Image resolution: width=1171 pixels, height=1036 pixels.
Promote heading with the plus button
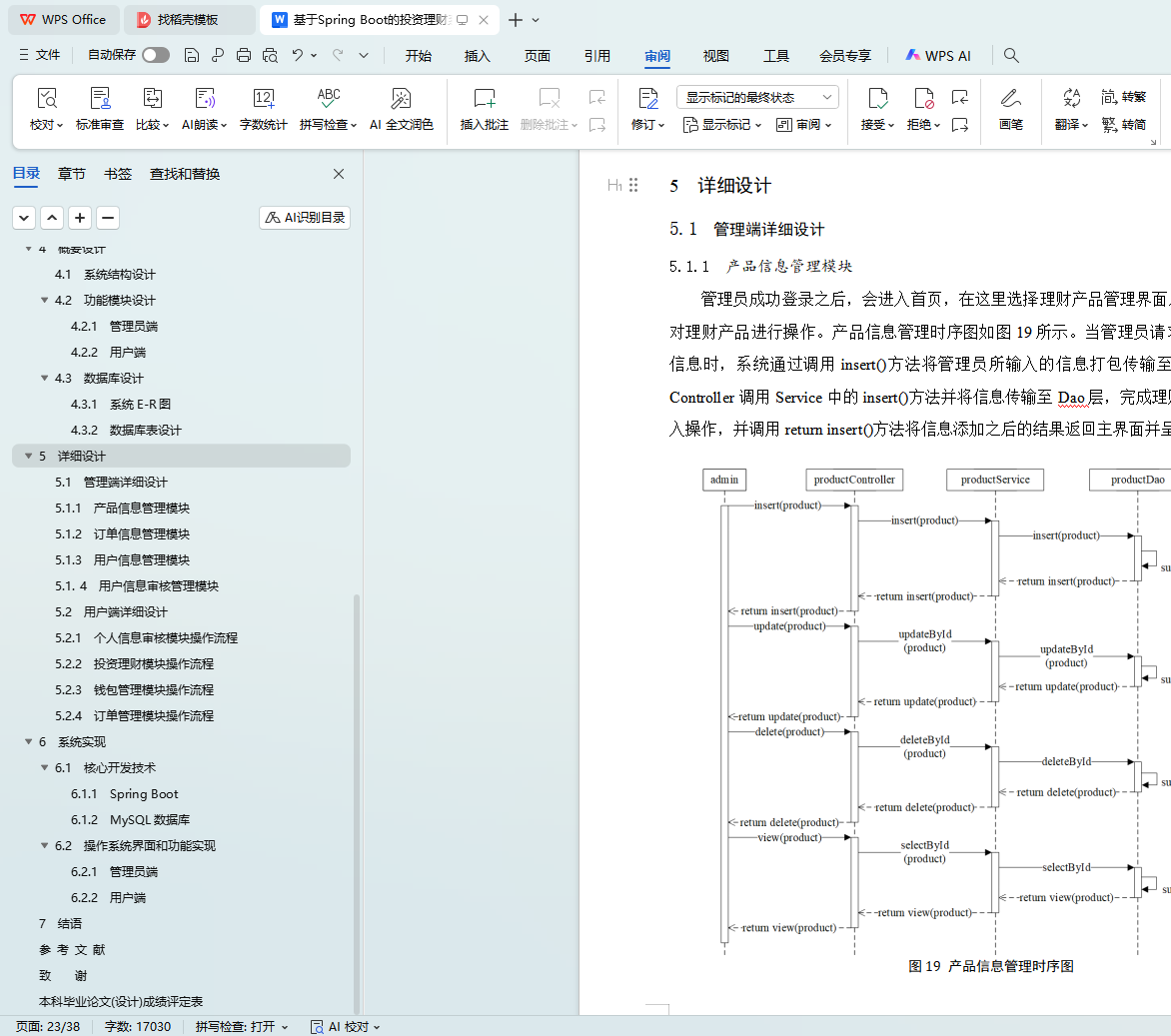(80, 218)
